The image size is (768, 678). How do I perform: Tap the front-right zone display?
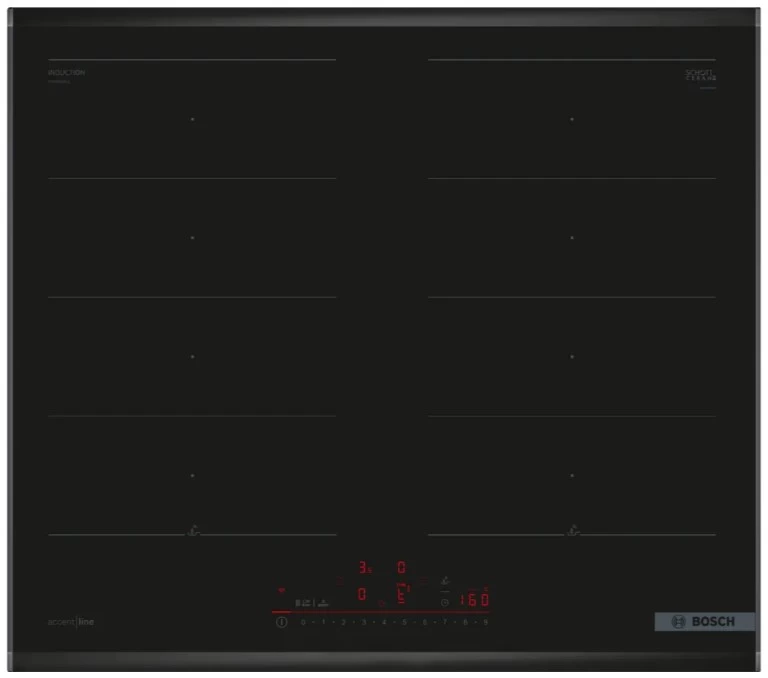coord(401,595)
